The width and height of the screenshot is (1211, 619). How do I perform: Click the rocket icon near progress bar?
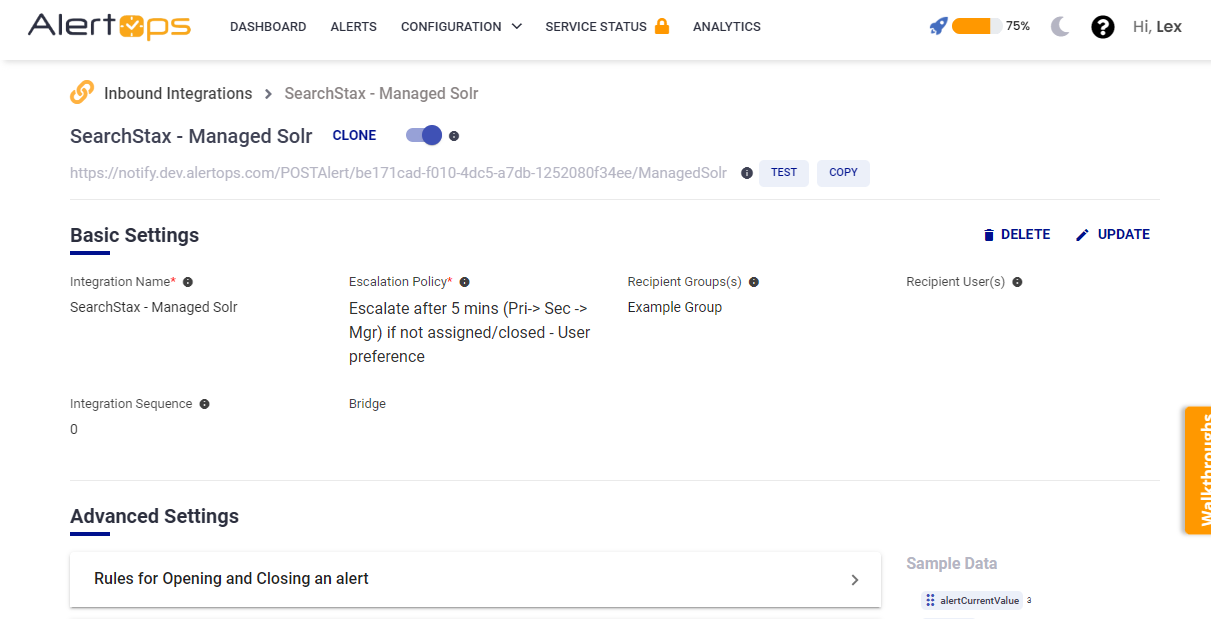[938, 27]
